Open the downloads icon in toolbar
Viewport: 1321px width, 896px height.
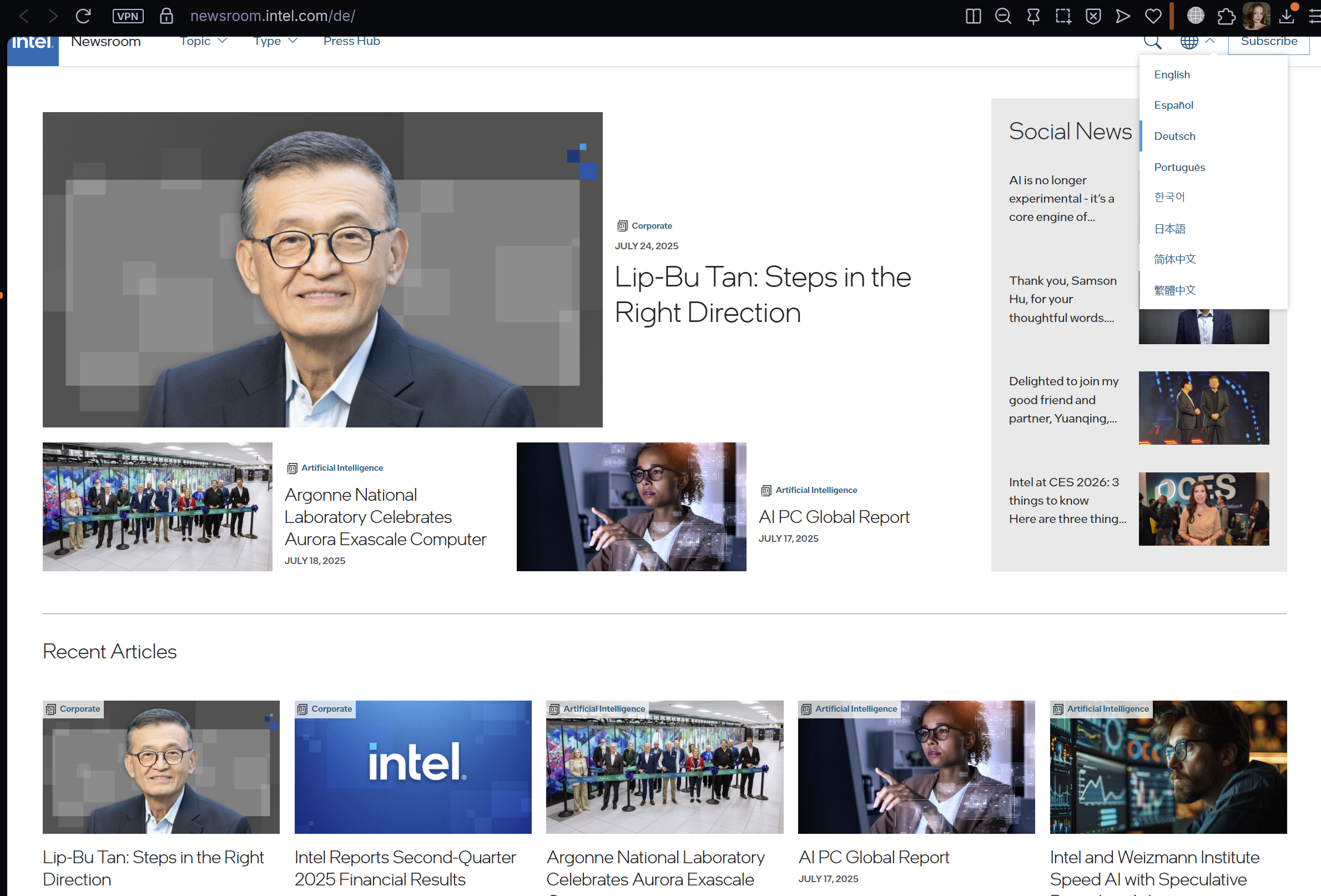tap(1287, 16)
